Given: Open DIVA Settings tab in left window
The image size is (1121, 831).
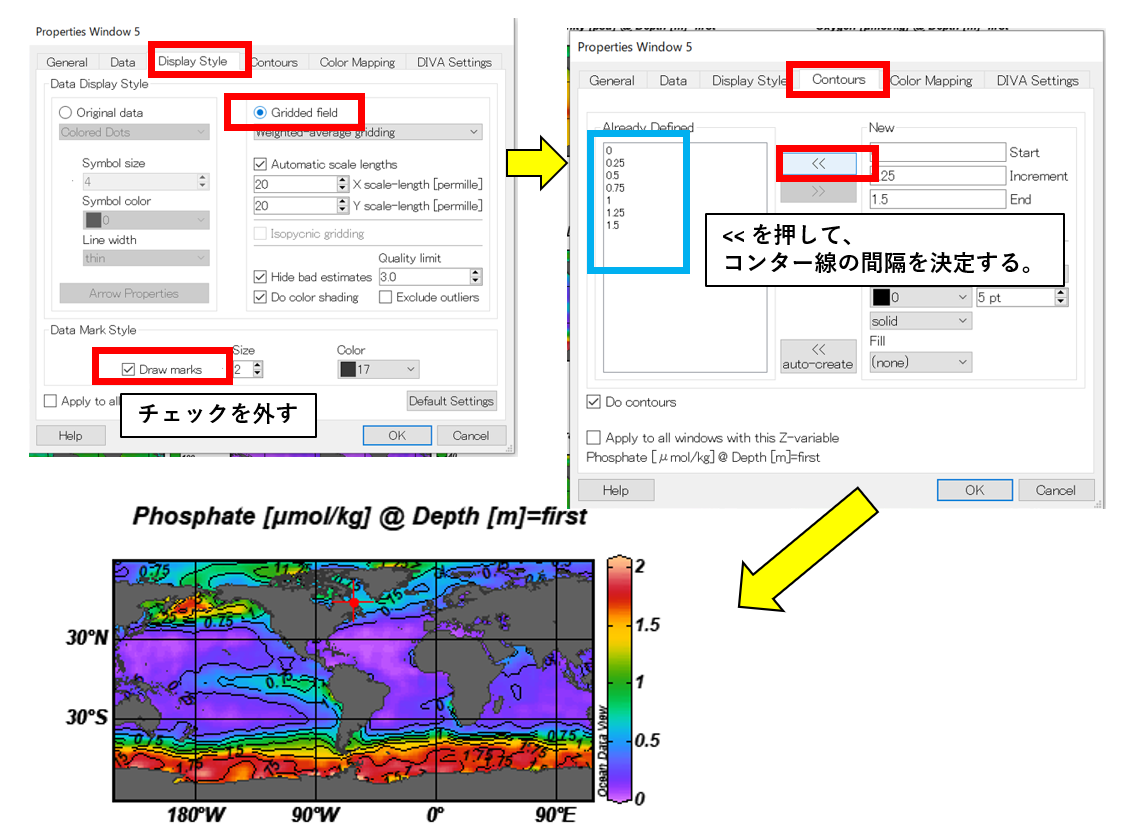Looking at the screenshot, I should point(454,62).
